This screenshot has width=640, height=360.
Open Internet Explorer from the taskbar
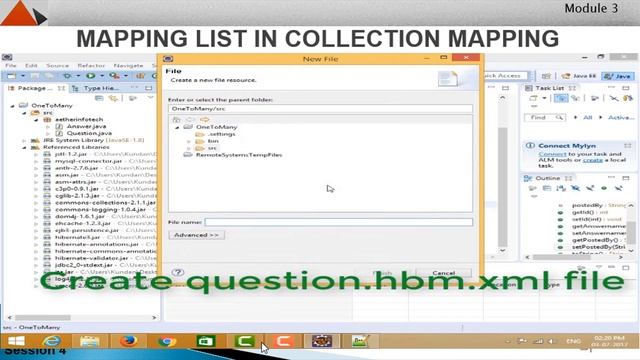point(51,341)
